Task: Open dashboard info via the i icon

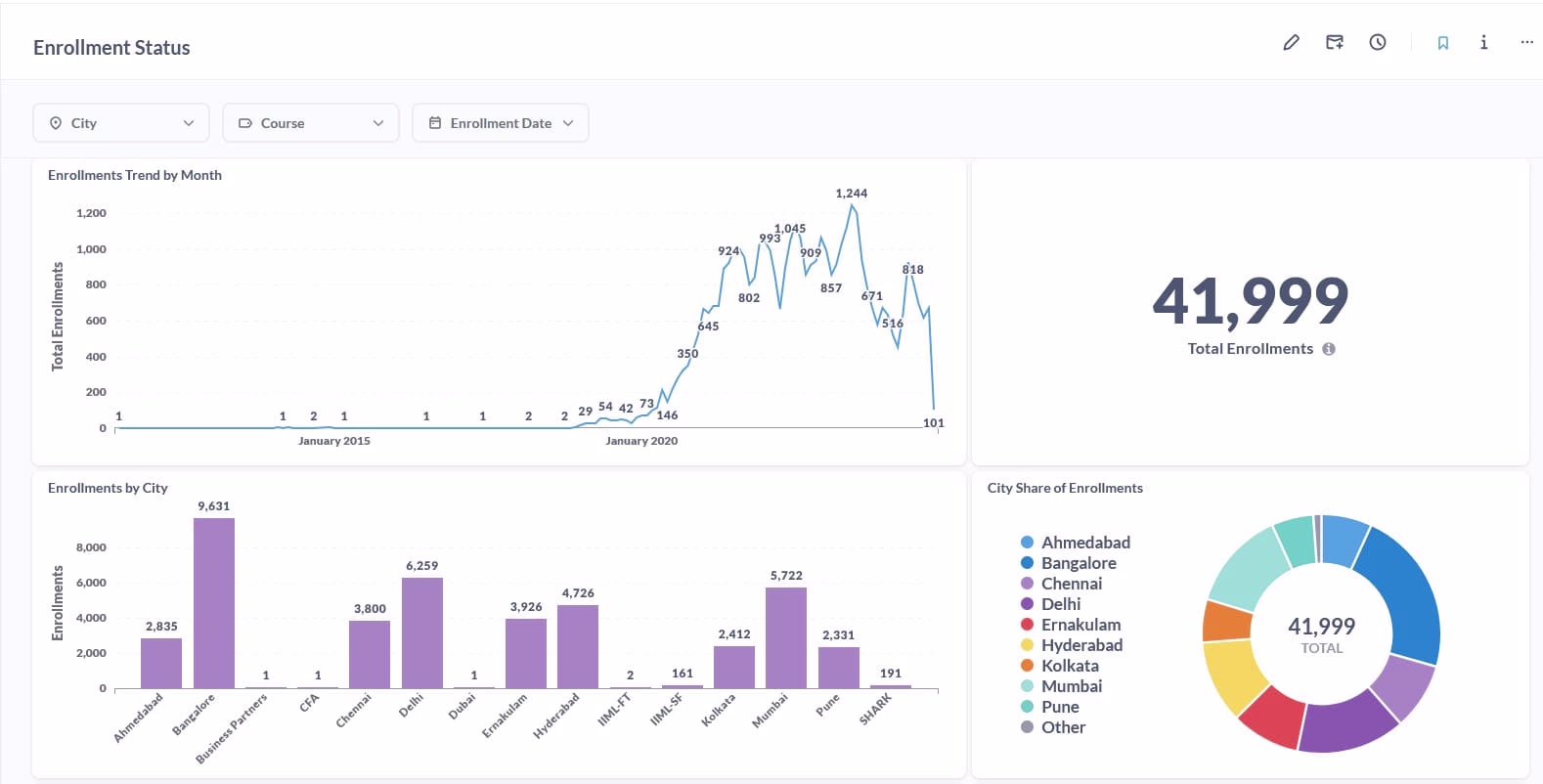Action: (x=1483, y=42)
